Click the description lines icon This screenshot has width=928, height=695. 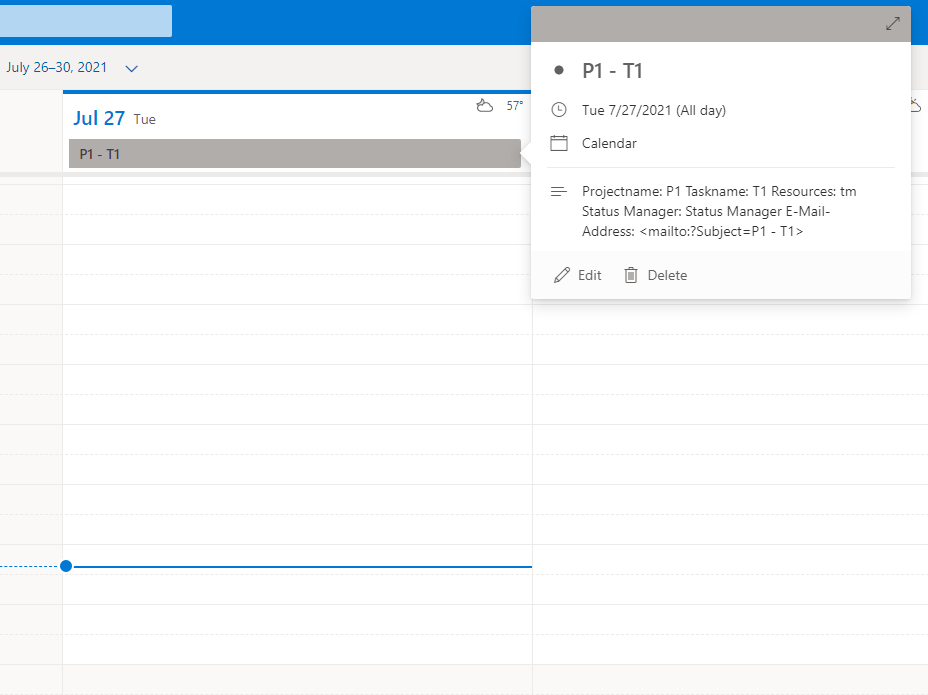tap(559, 192)
